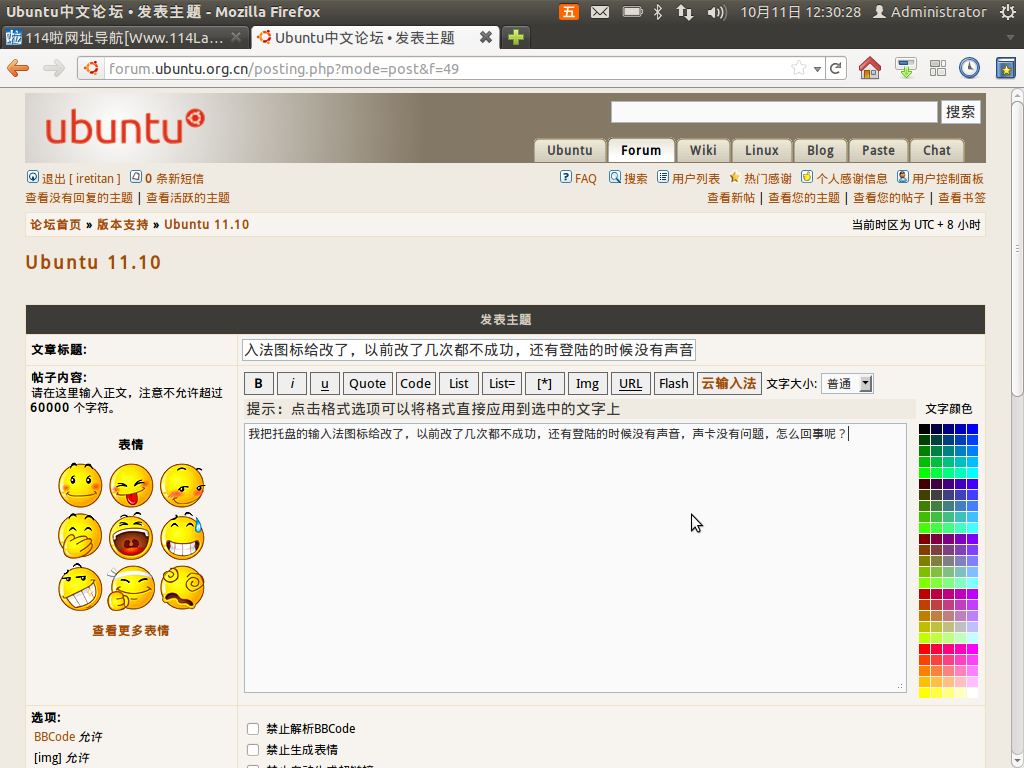Reload the page with the refresh icon
This screenshot has height=768, width=1024.
[x=835, y=68]
